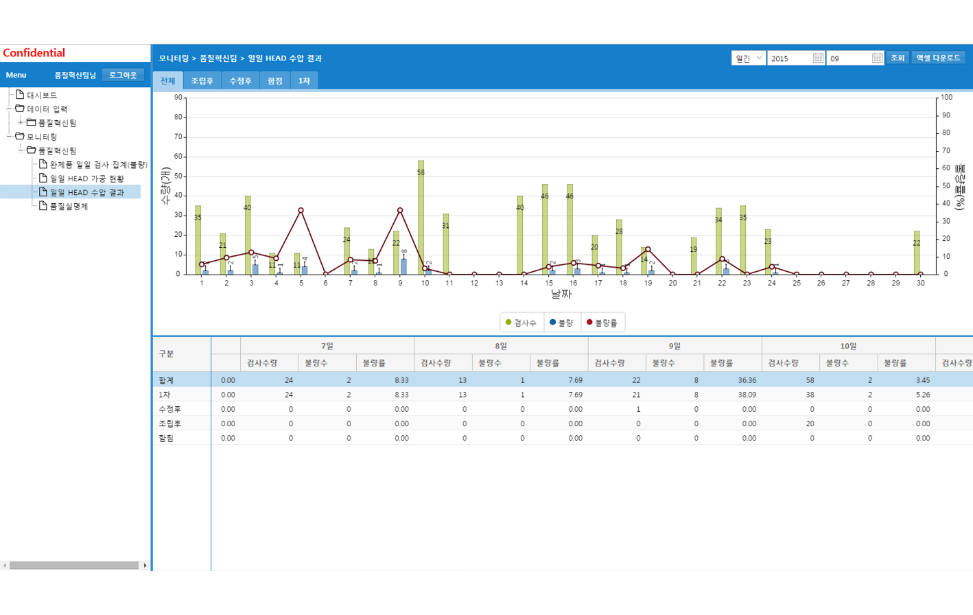Screen dimensions: 973x615
Task: Click page icon of 완제품 일일 검사 집계
Action: (43, 164)
